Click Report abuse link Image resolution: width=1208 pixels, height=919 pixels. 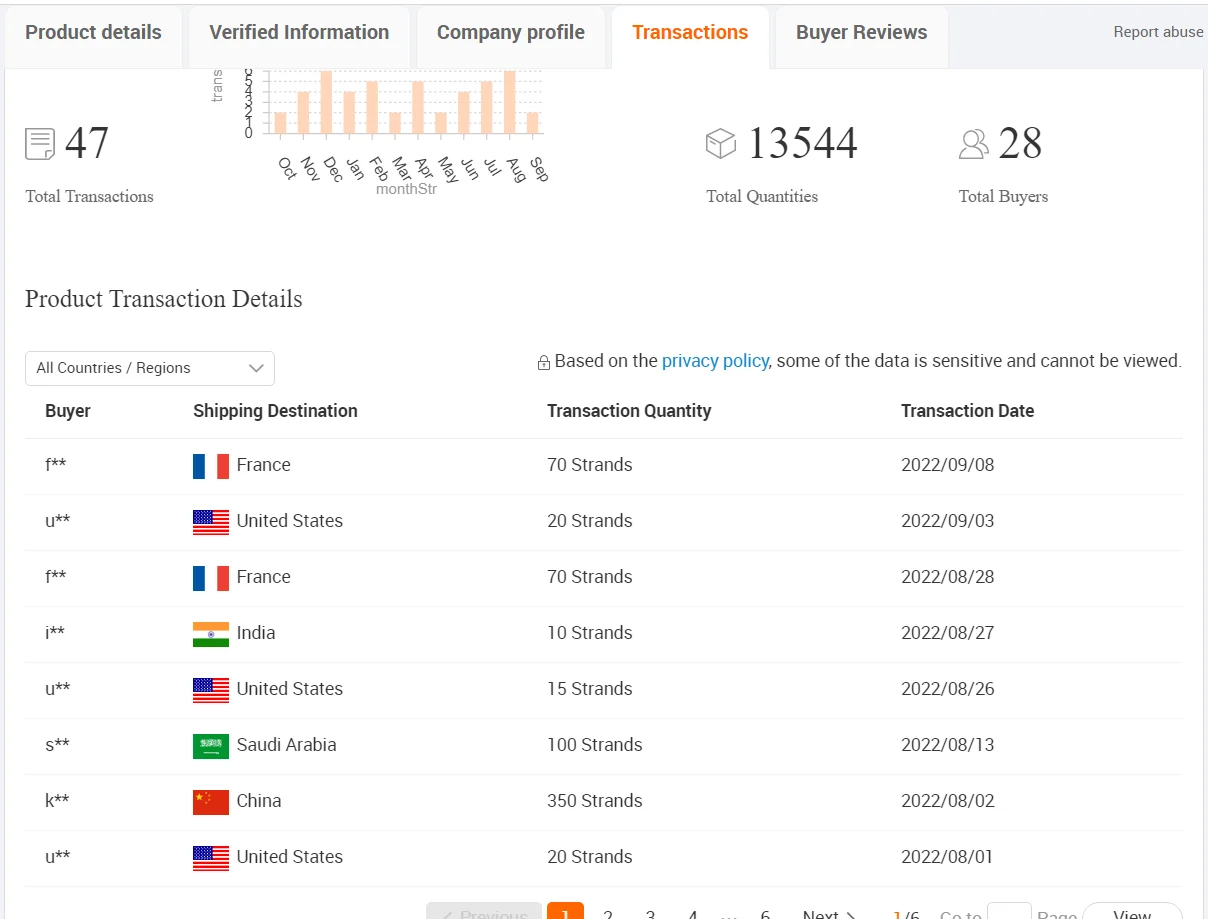coord(1158,32)
